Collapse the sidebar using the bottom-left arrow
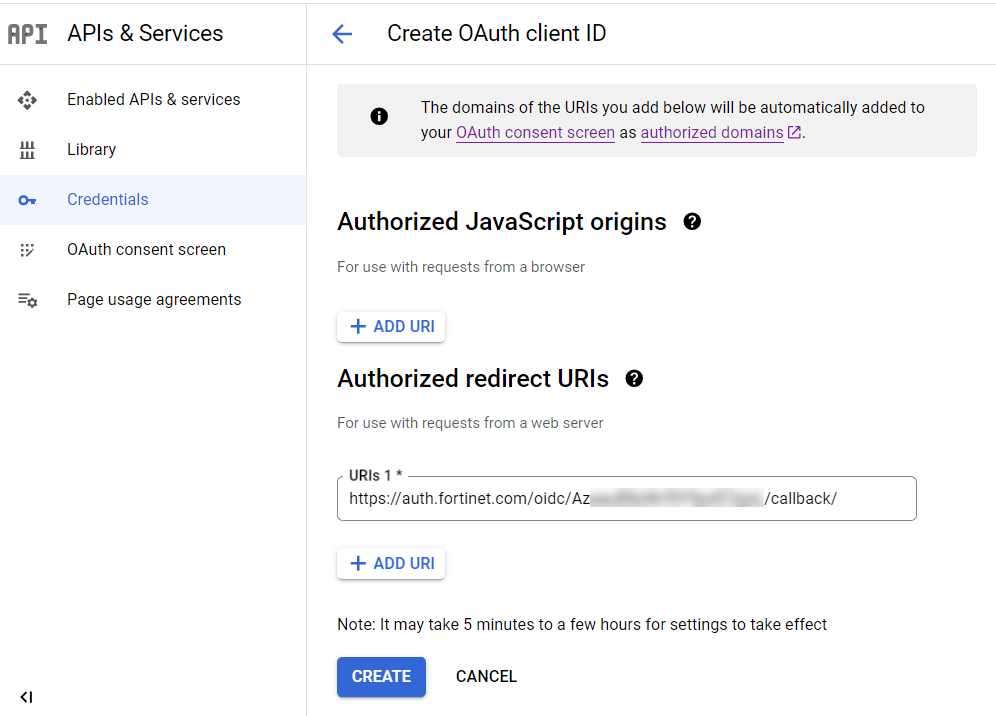This screenshot has width=996, height=716. click(27, 697)
